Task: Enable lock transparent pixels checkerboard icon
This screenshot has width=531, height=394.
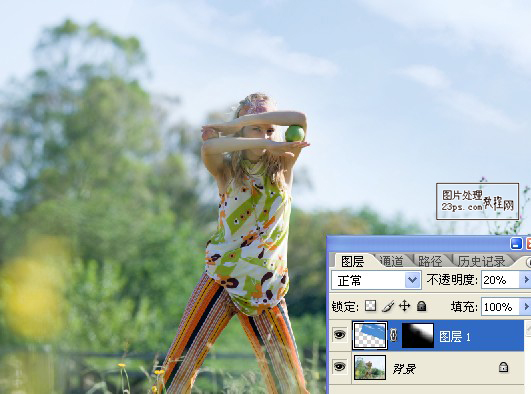Action: pyautogui.click(x=370, y=306)
